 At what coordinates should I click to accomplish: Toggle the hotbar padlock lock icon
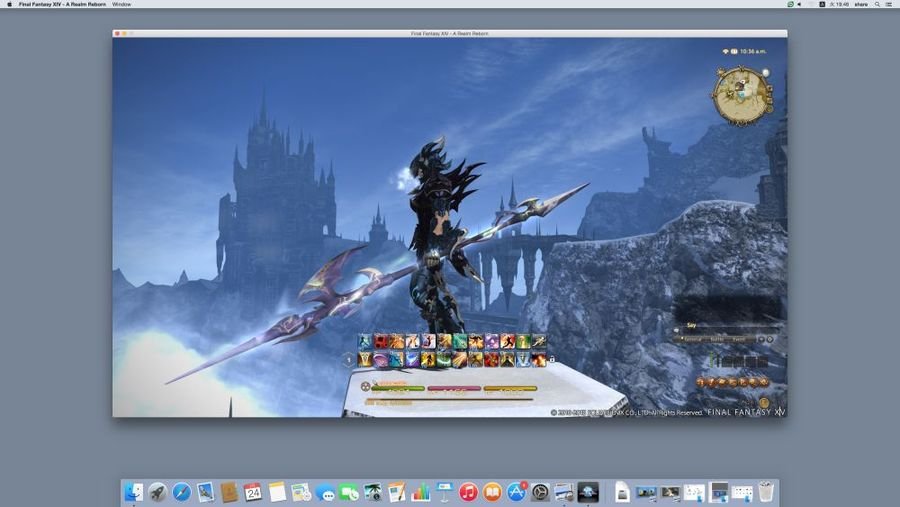[552, 360]
